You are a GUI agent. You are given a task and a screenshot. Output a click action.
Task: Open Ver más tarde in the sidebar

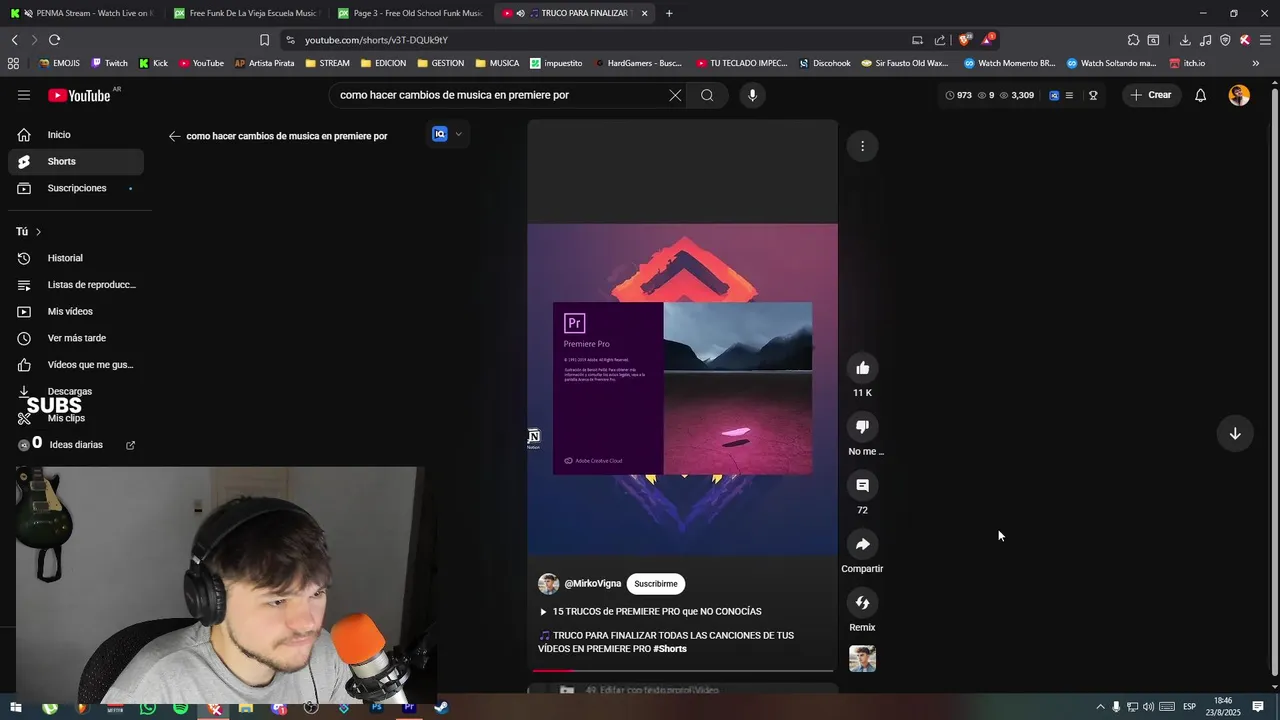(x=76, y=338)
